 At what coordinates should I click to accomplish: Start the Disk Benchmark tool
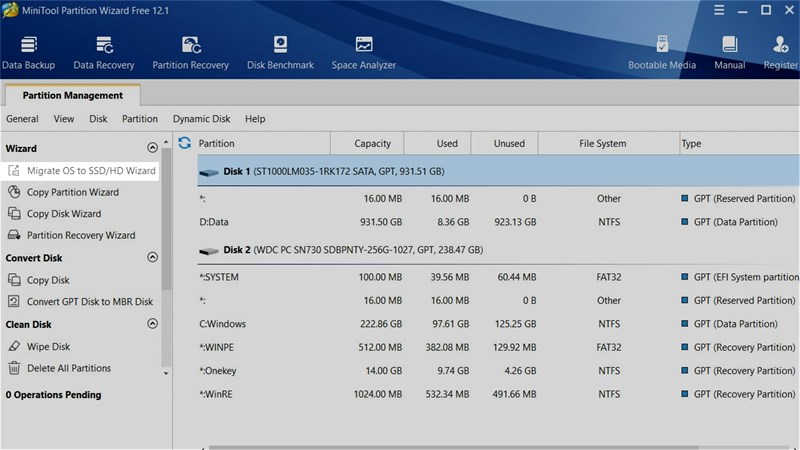point(280,53)
